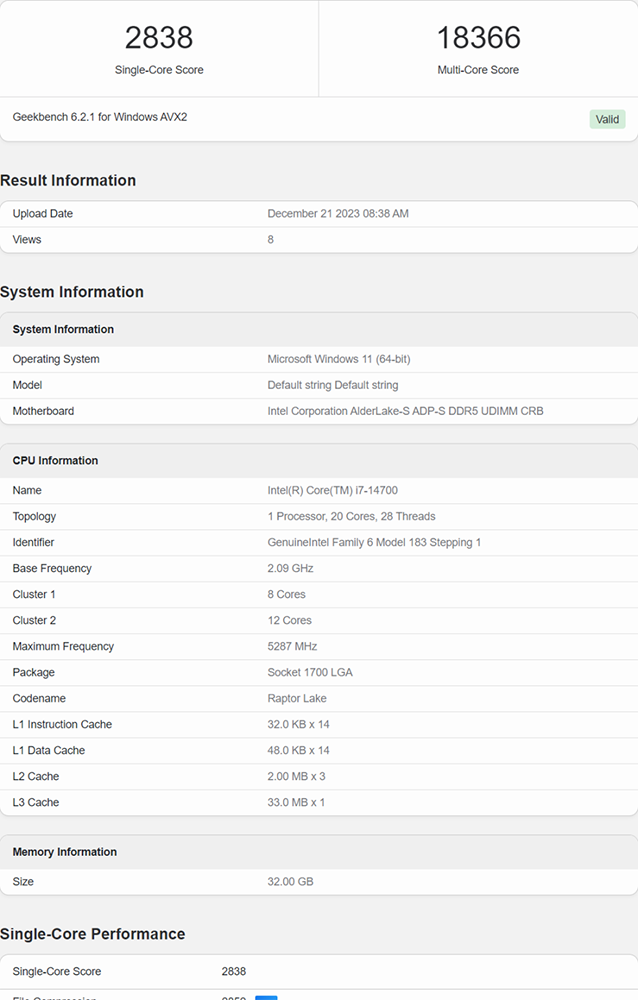This screenshot has width=638, height=1000.
Task: Select the Raptor Lake codename value
Action: point(297,698)
